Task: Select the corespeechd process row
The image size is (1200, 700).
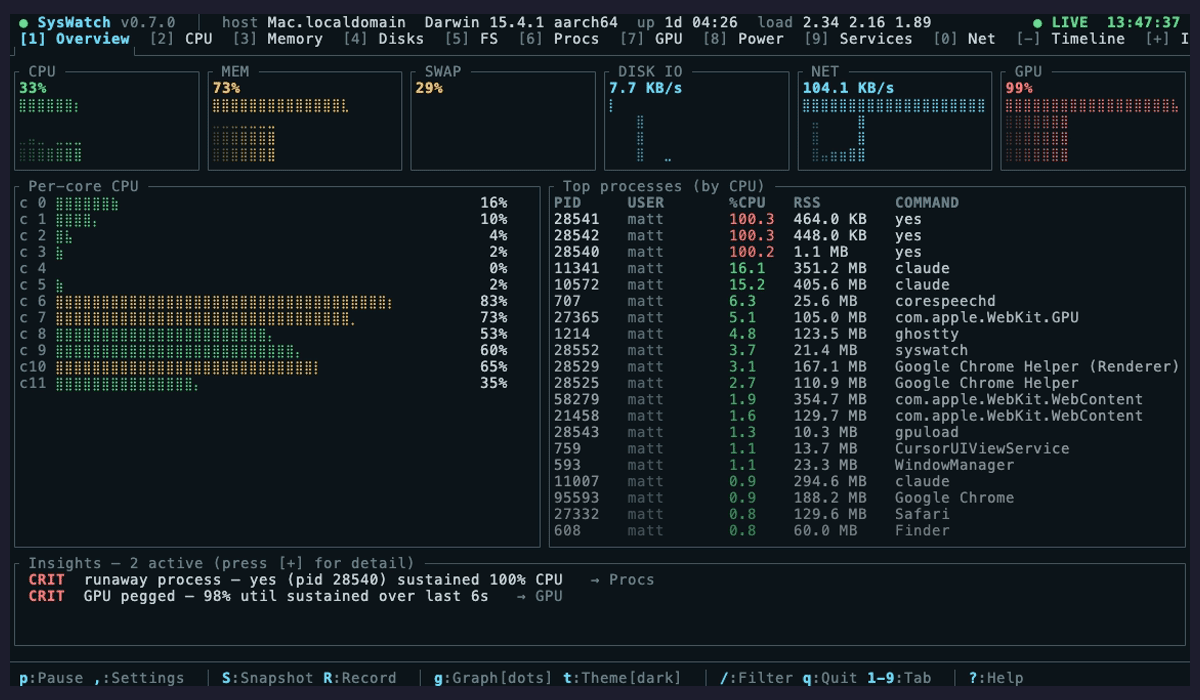Action: click(867, 301)
